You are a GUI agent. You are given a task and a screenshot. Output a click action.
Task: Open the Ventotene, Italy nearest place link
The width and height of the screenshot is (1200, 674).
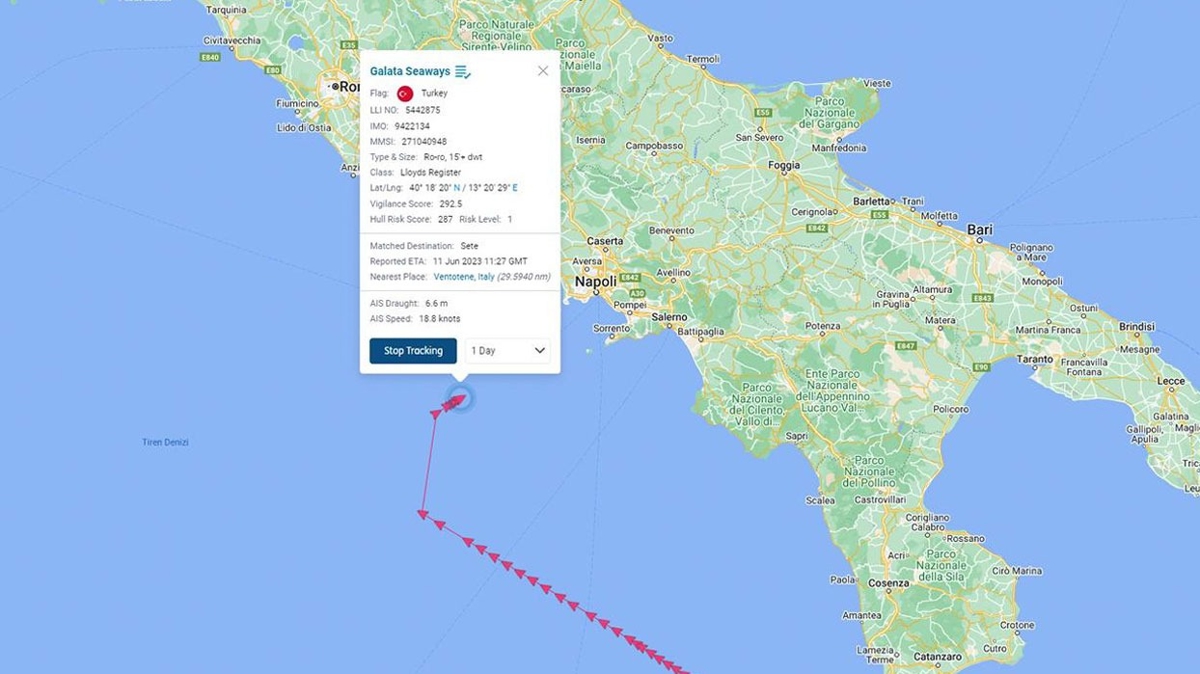(464, 276)
